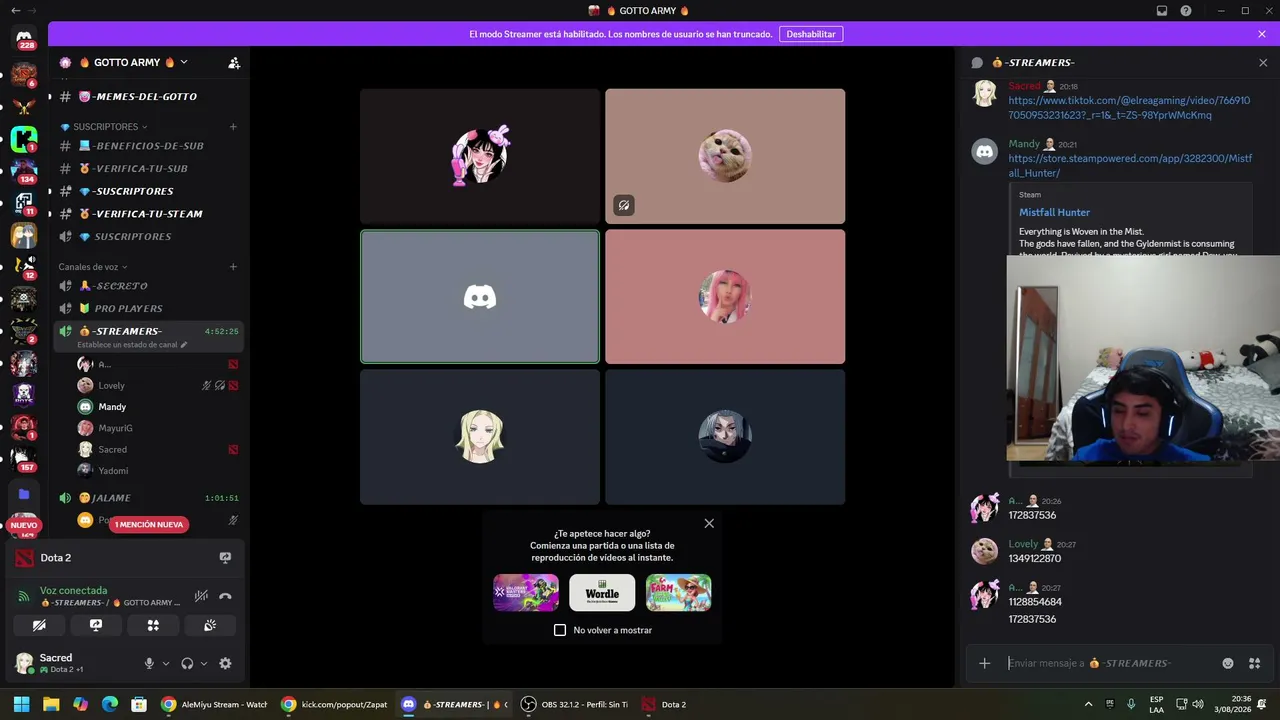Toggle noise suppression next to Voz conectada
Image resolution: width=1280 pixels, height=720 pixels.
pos(201,596)
